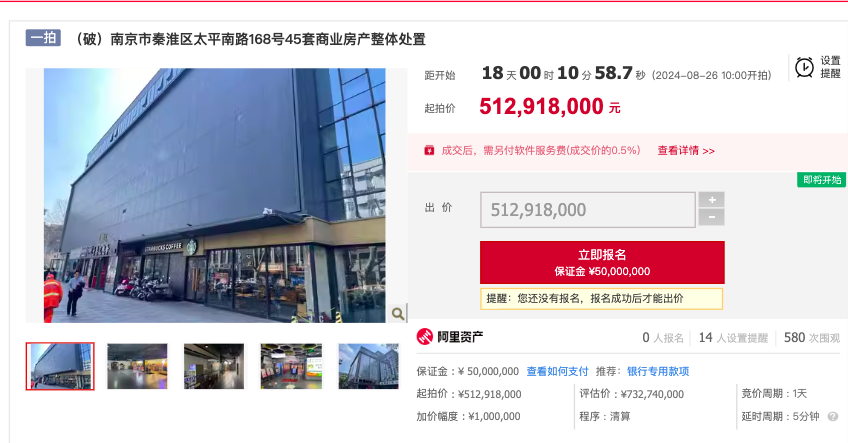Open the 查看如何支付 link
848x443 pixels.
(557, 372)
